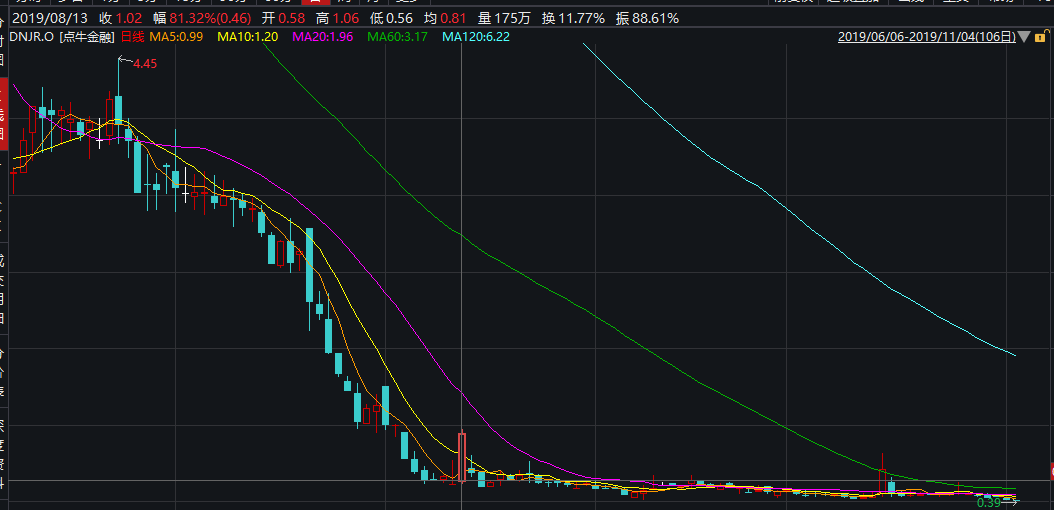Click the cyan MA120:6.22 label
The image size is (1054, 510).
[476, 37]
